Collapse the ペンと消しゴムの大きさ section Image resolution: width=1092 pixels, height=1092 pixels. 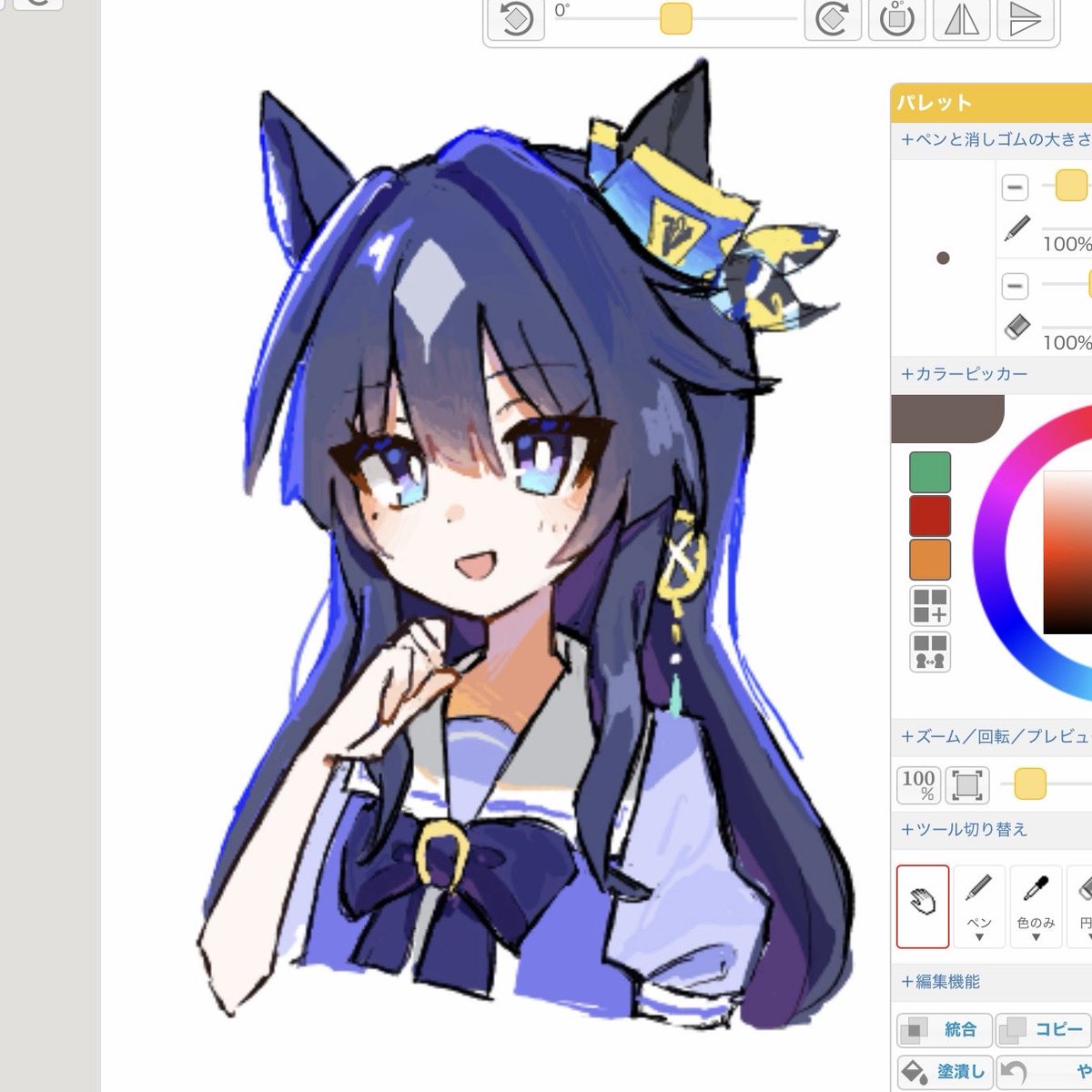tap(996, 139)
